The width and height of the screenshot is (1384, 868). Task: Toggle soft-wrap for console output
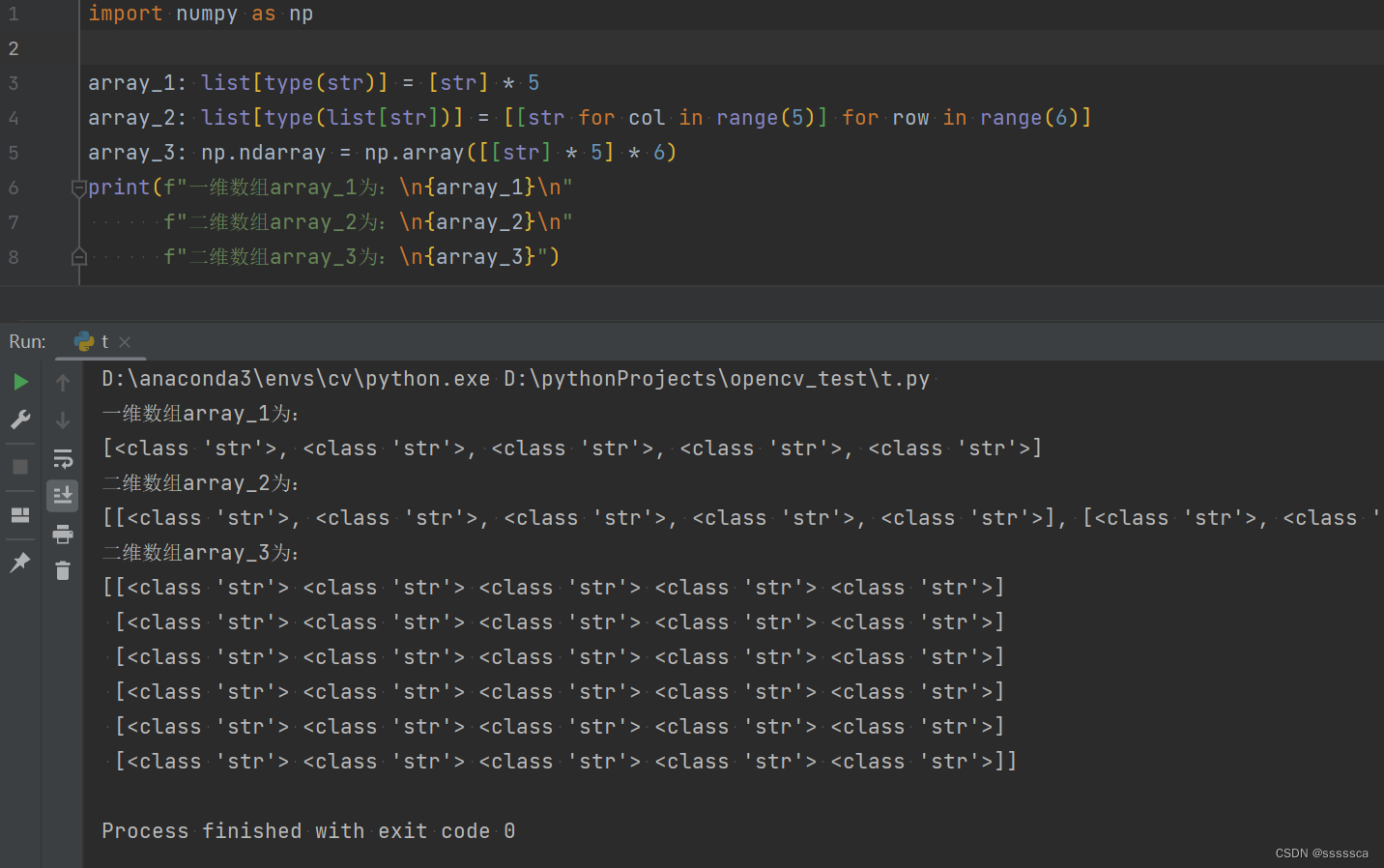click(63, 458)
